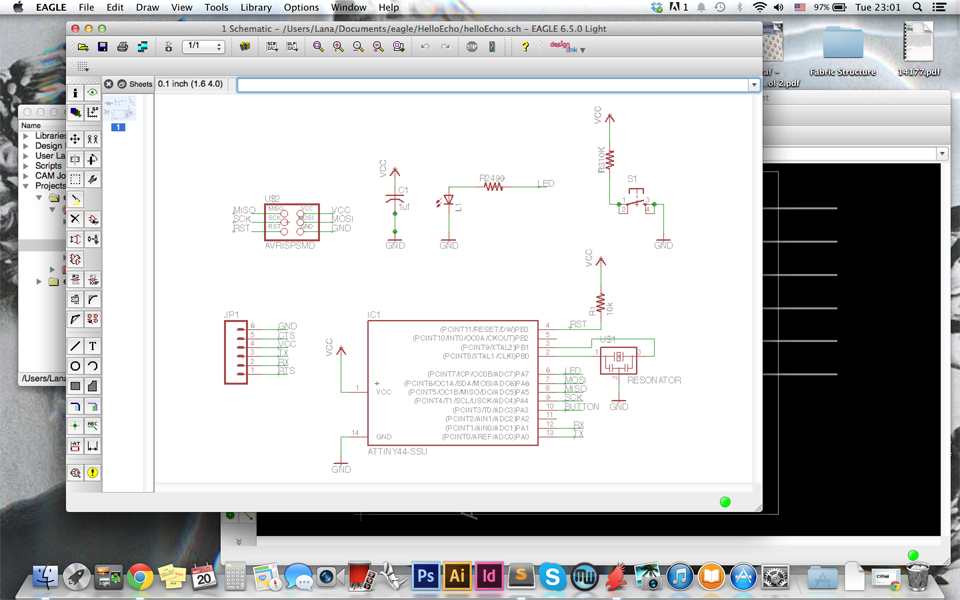This screenshot has width=960, height=600.
Task: Click the Run script (SCR) icon
Action: tap(272, 47)
